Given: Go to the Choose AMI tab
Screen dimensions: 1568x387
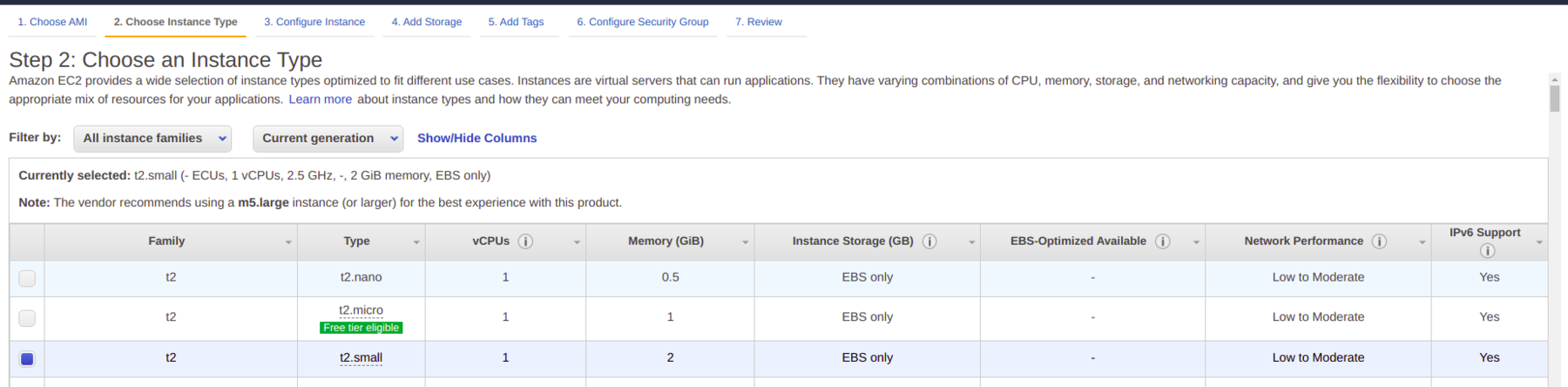Looking at the screenshot, I should pos(52,22).
